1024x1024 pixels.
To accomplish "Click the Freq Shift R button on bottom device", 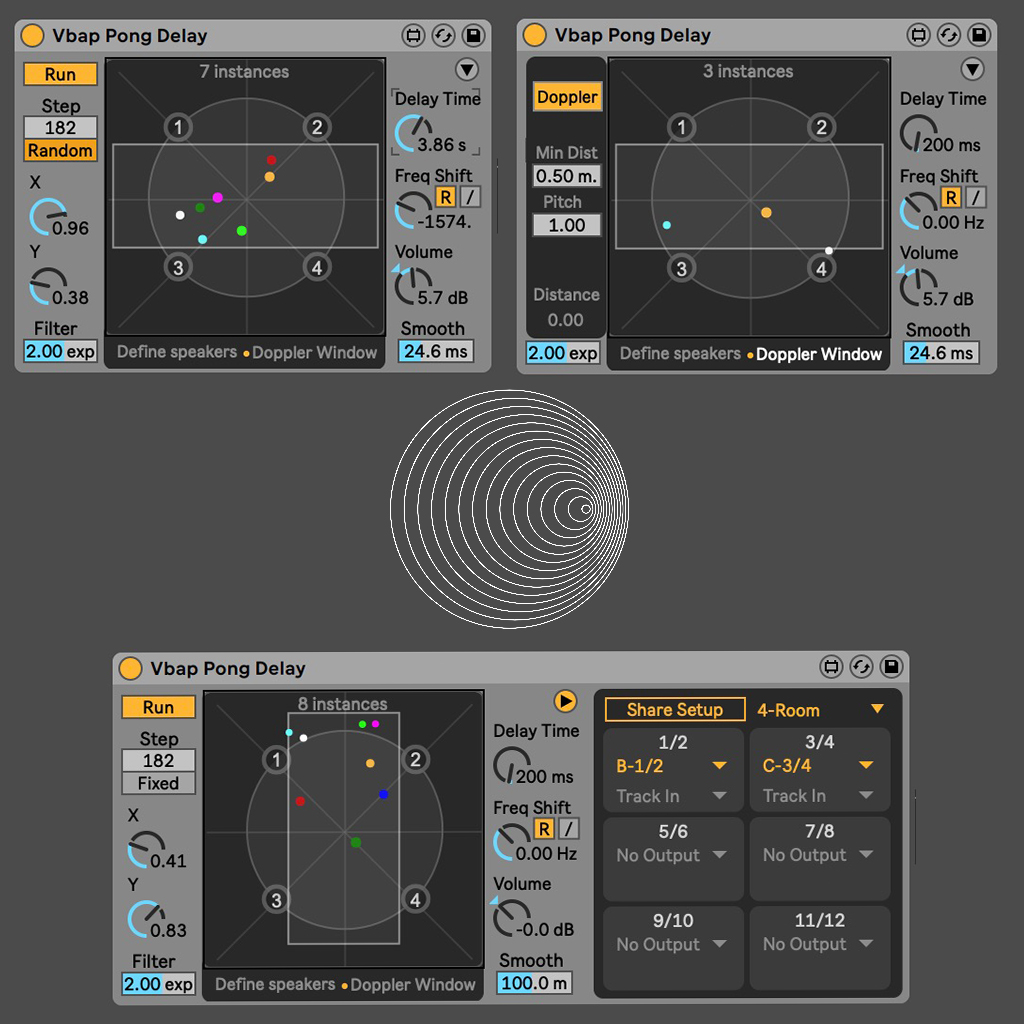I will click(543, 829).
